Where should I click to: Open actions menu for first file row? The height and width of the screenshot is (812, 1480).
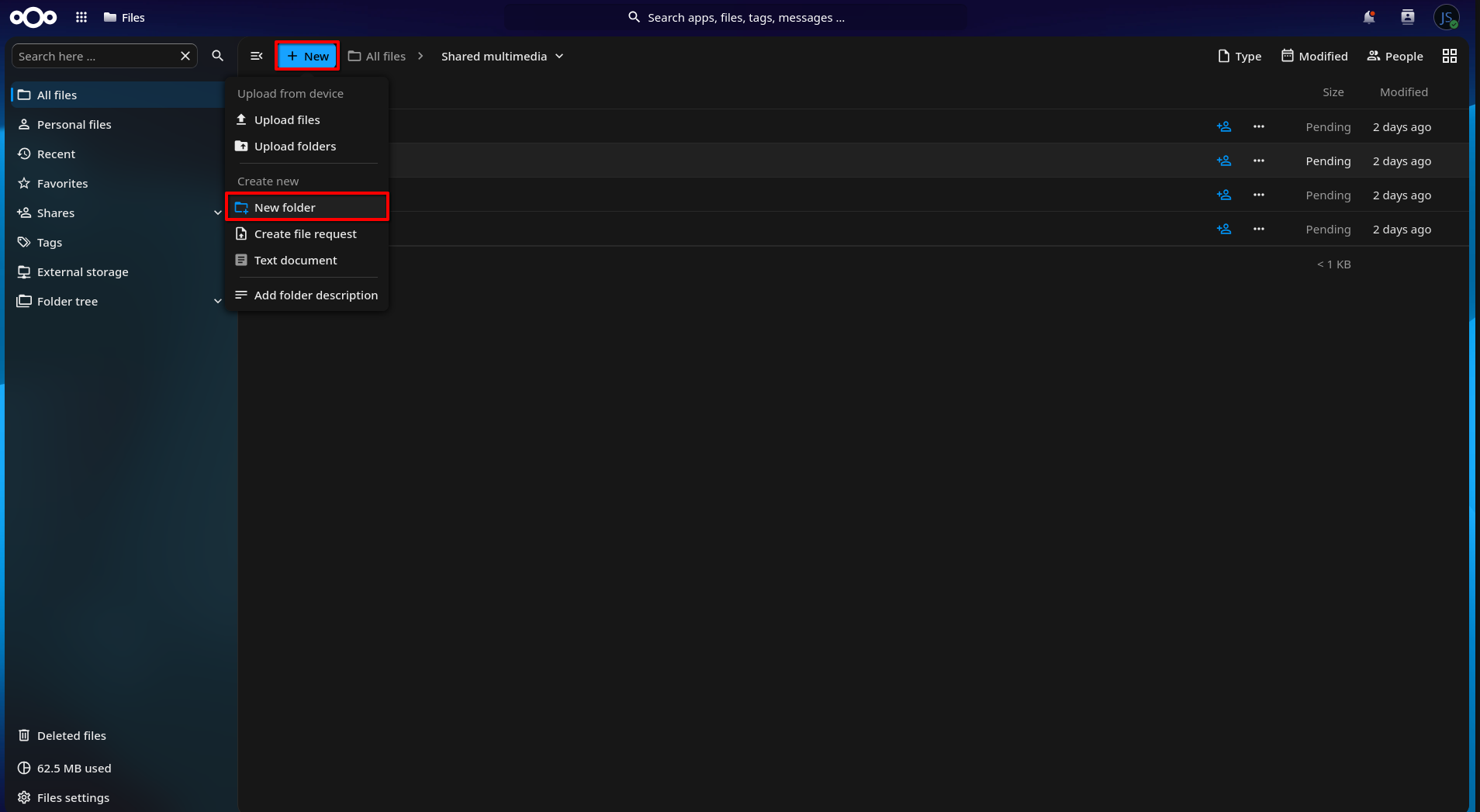click(1259, 126)
